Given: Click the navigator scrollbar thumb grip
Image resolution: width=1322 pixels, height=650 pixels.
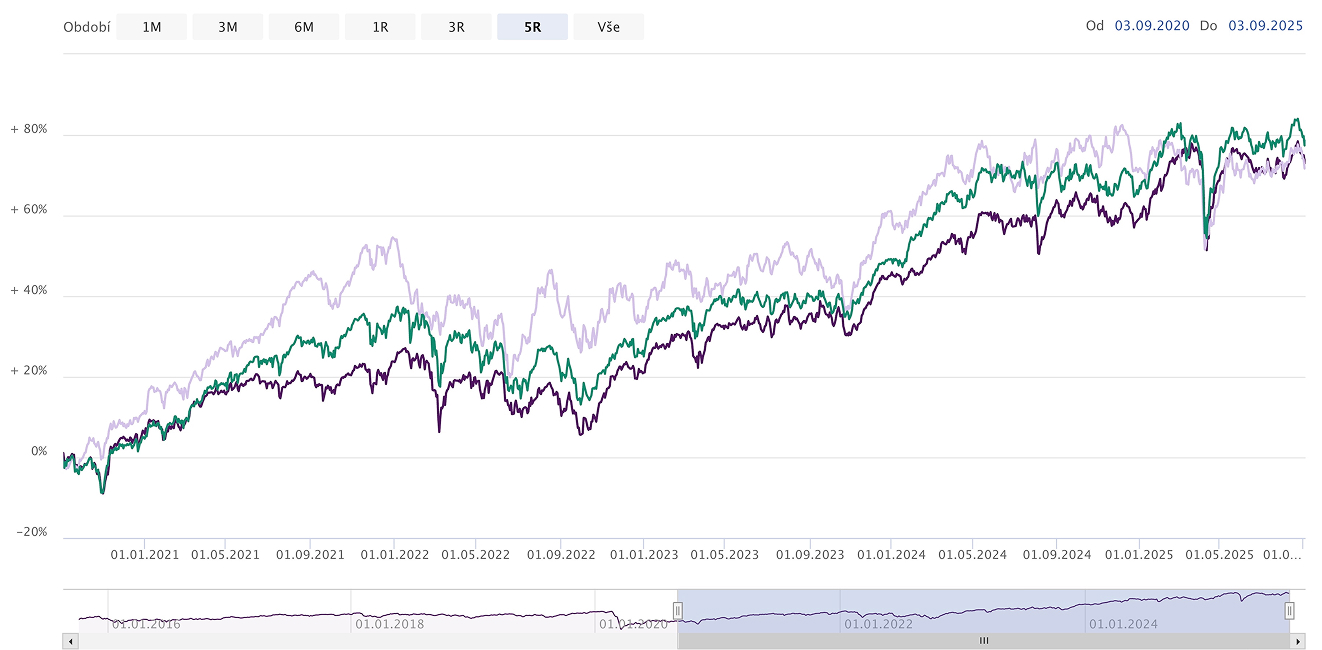Looking at the screenshot, I should (x=983, y=641).
